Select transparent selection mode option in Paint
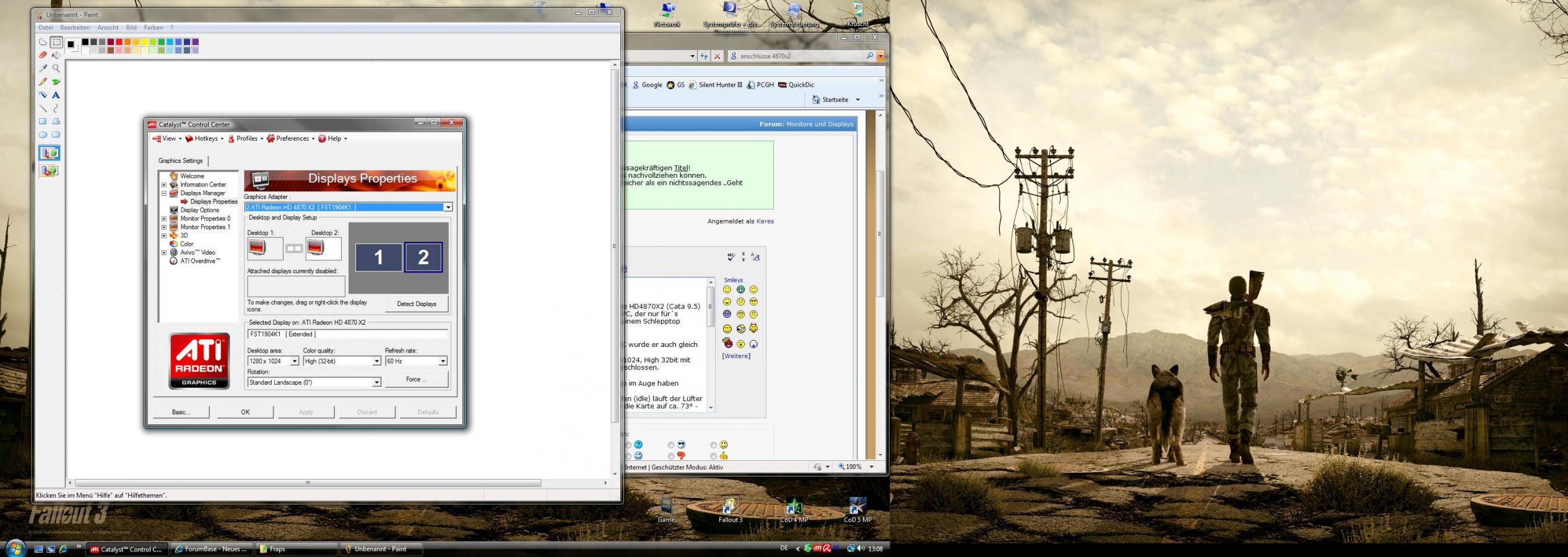1568x557 pixels. pos(50,170)
